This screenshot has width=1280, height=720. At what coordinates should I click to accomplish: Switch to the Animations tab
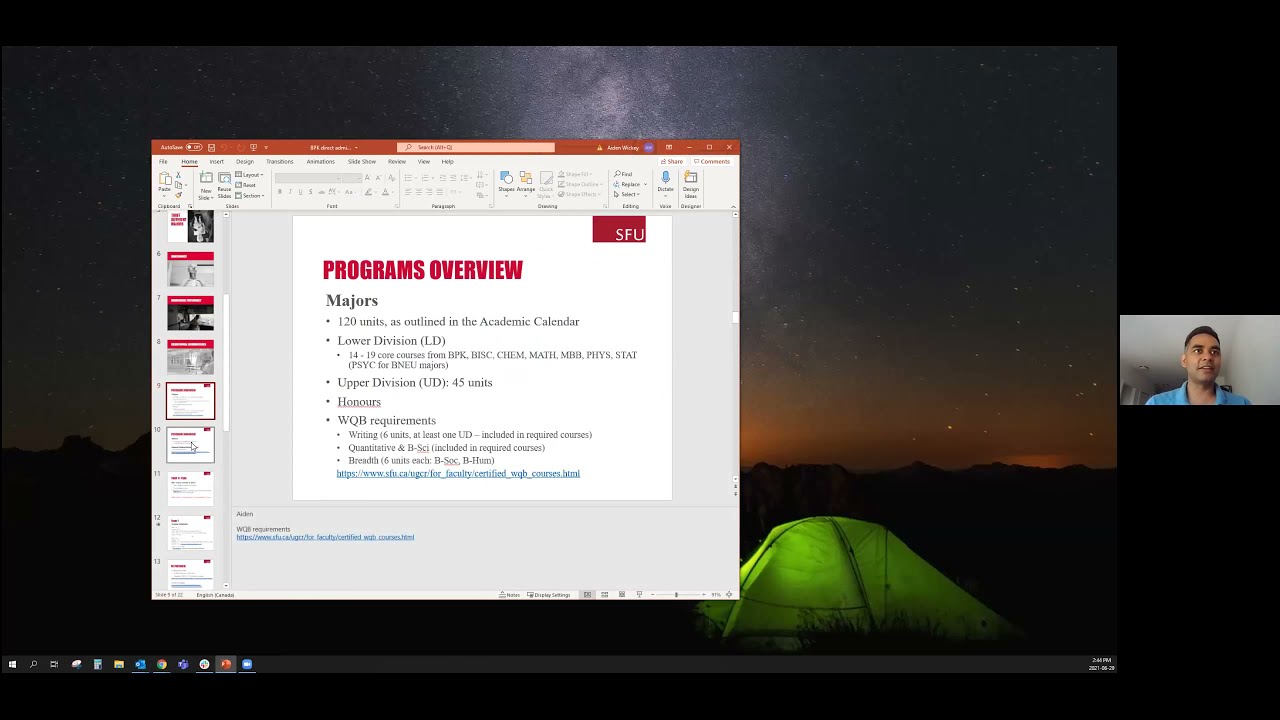[x=321, y=162]
